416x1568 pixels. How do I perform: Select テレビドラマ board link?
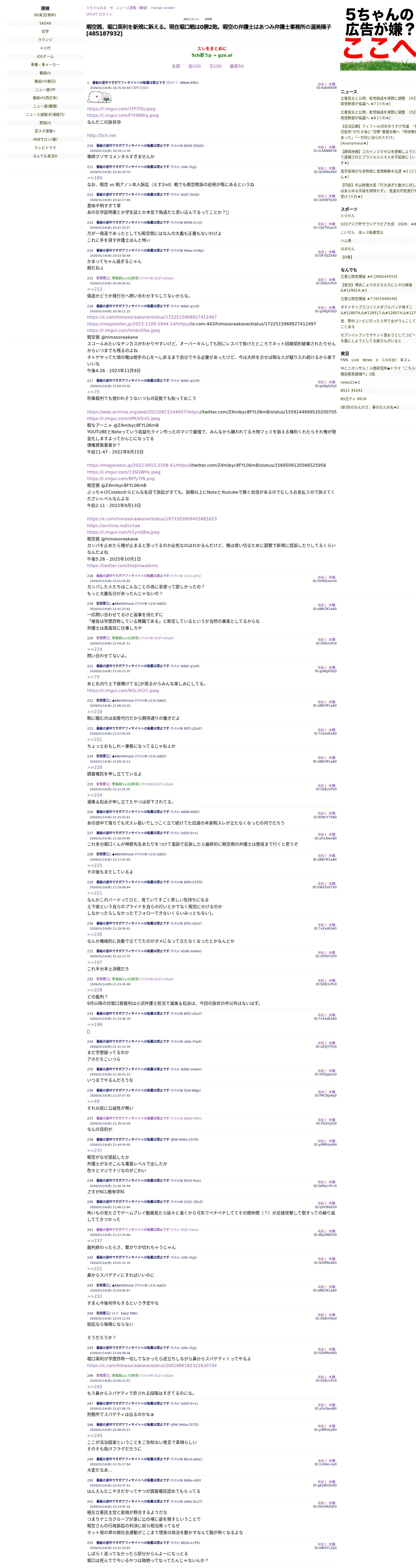[45, 148]
